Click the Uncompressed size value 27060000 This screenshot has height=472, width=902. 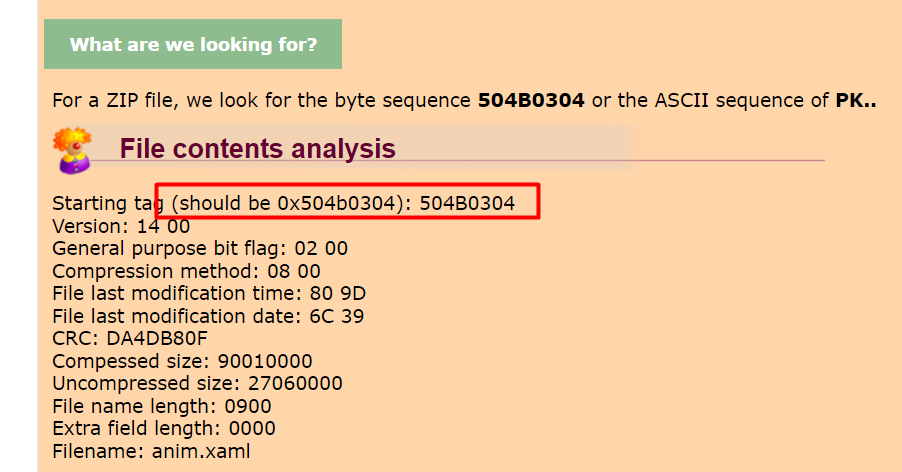pos(295,383)
